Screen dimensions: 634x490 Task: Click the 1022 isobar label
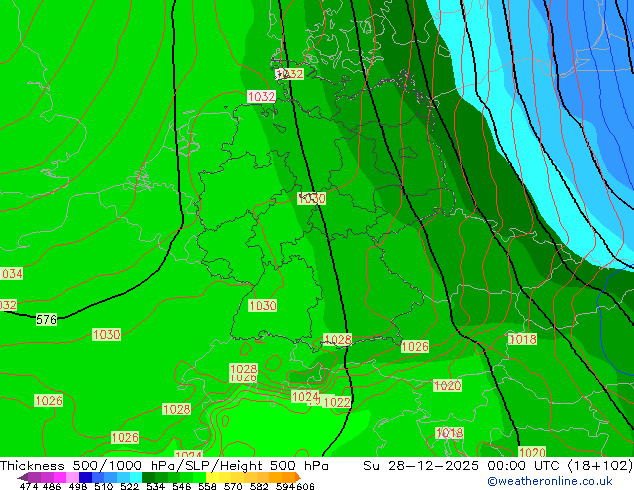pos(337,402)
